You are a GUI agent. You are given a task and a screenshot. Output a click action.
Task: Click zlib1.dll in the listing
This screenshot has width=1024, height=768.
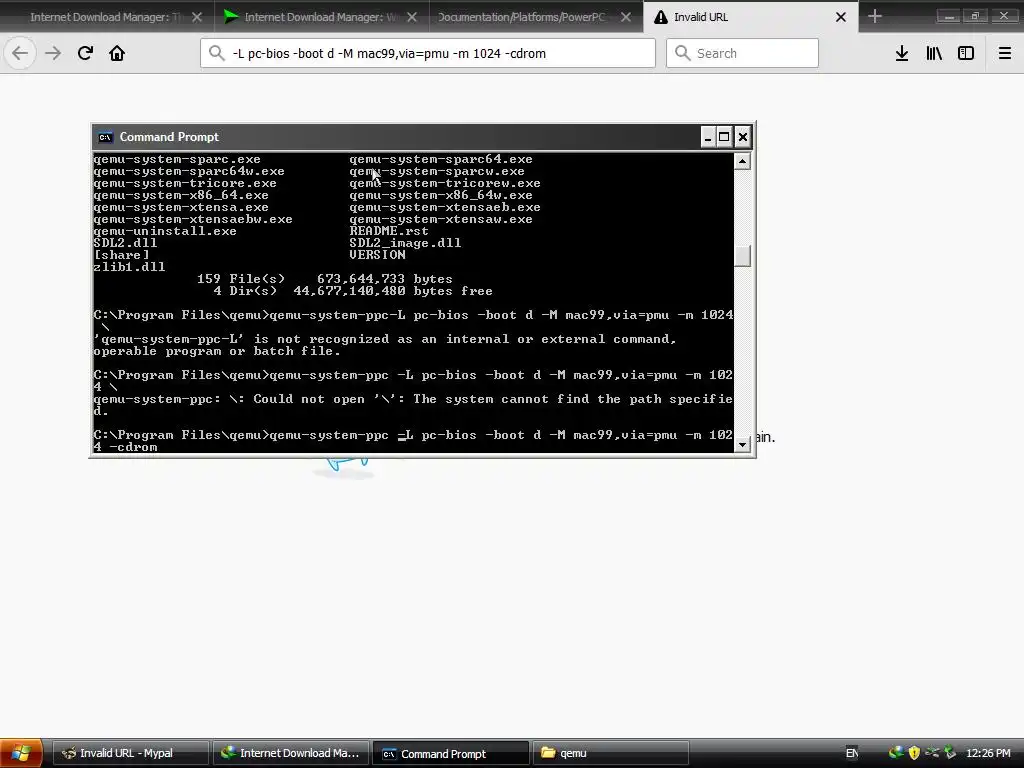[129, 267]
